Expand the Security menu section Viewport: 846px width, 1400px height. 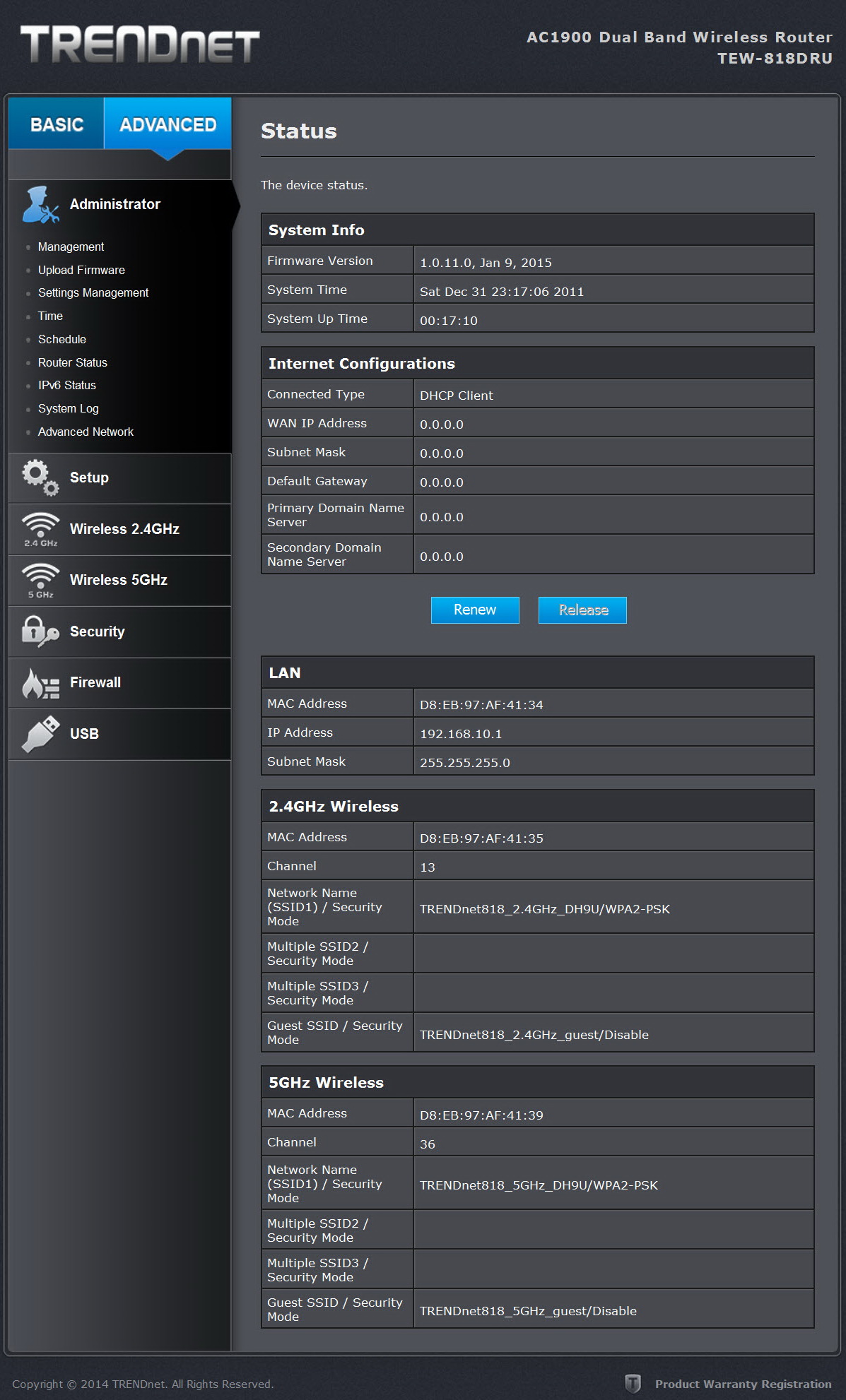click(x=119, y=631)
